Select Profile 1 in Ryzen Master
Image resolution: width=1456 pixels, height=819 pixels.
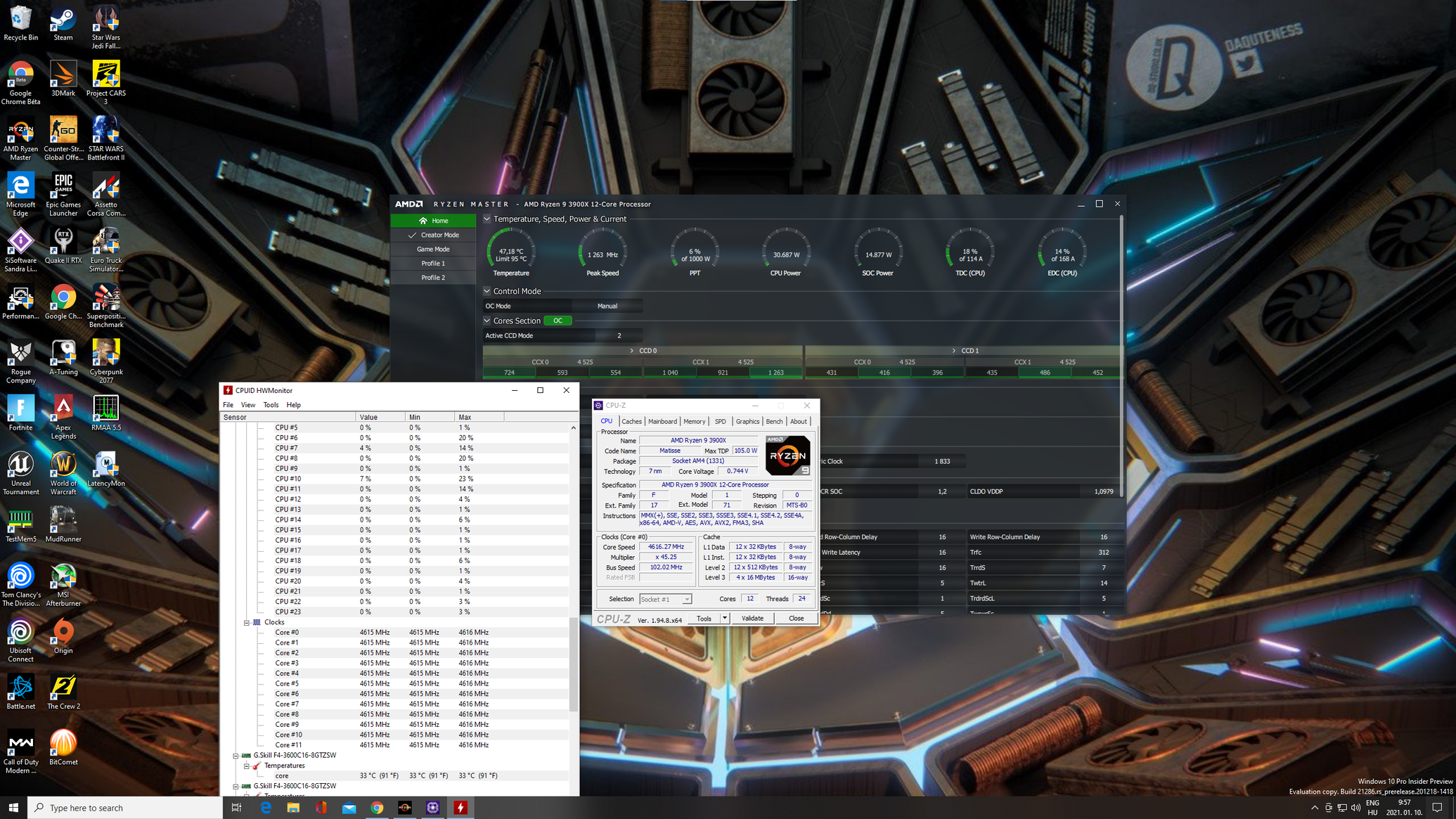(433, 263)
